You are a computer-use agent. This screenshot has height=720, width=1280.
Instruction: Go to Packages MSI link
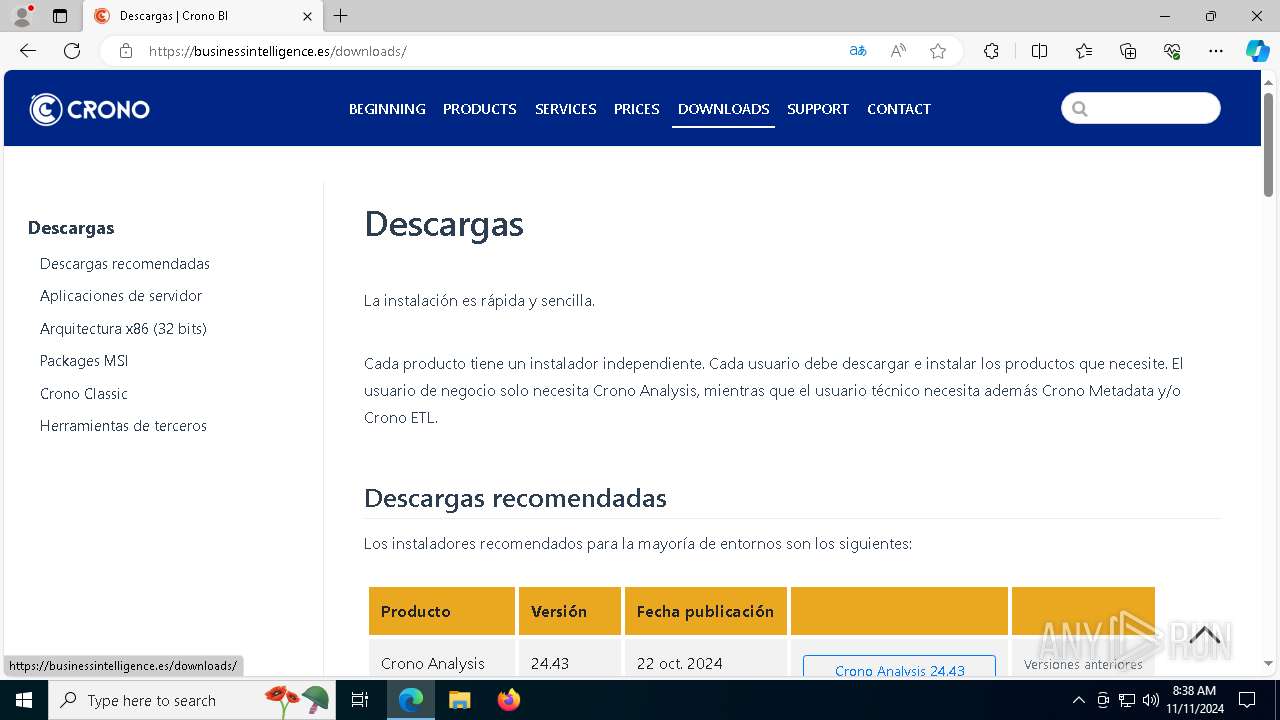[84, 361]
